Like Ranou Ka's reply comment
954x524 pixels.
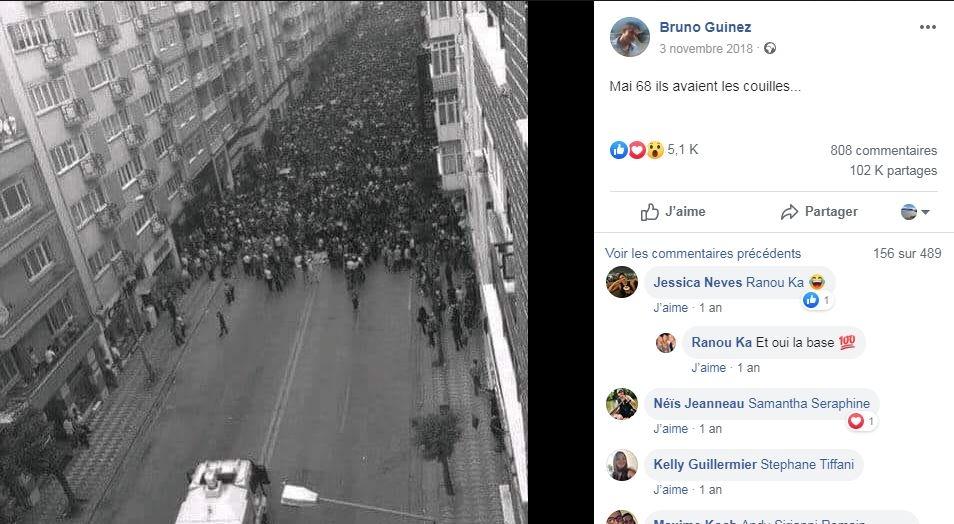click(x=708, y=368)
